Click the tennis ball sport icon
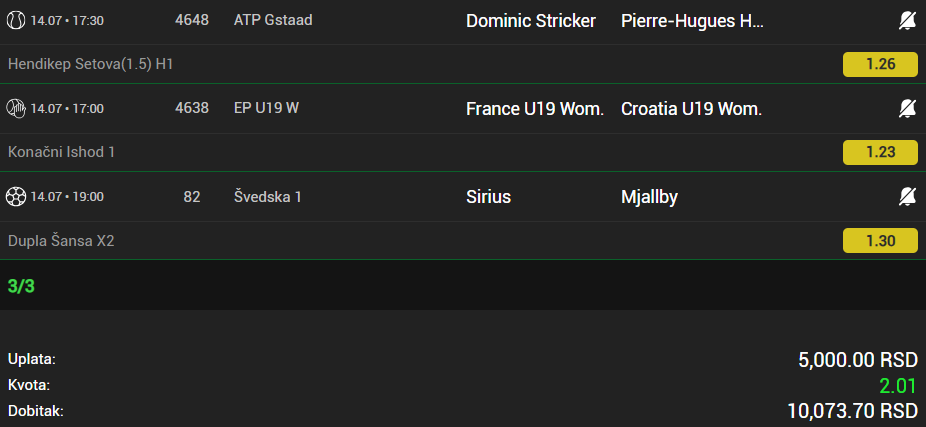The image size is (926, 427). click(16, 21)
